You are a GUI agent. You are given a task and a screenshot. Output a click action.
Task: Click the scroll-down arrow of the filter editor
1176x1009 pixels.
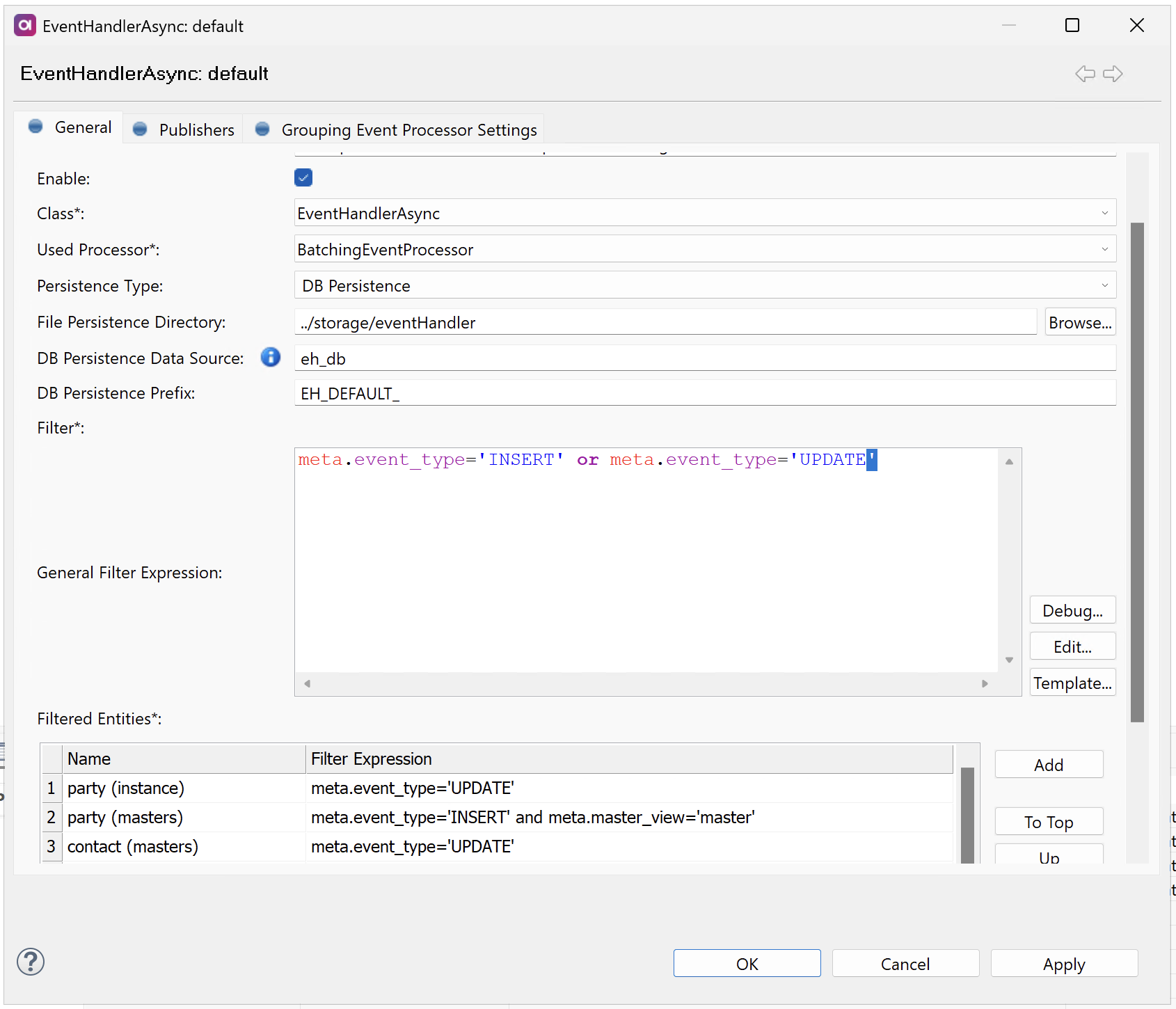[x=1008, y=660]
